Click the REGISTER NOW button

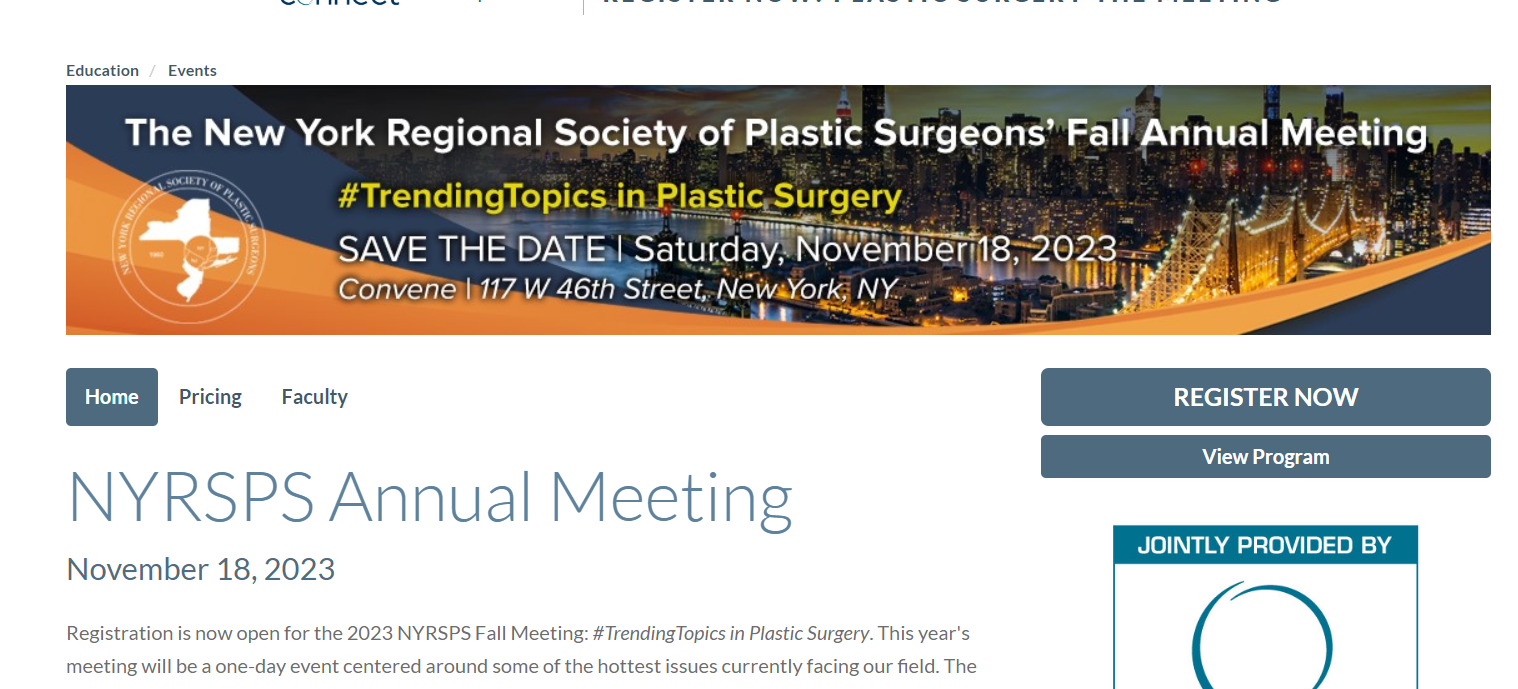tap(1265, 397)
